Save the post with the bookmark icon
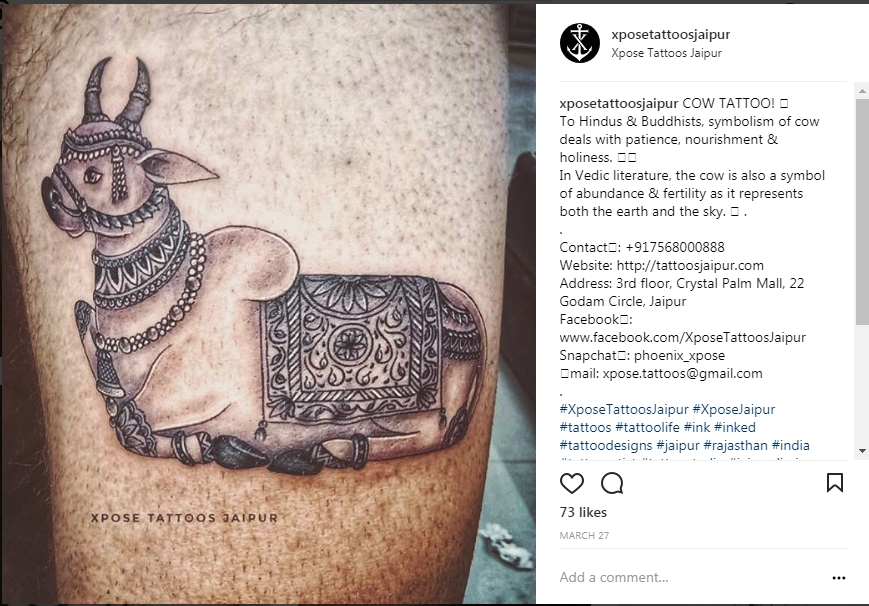 click(835, 483)
